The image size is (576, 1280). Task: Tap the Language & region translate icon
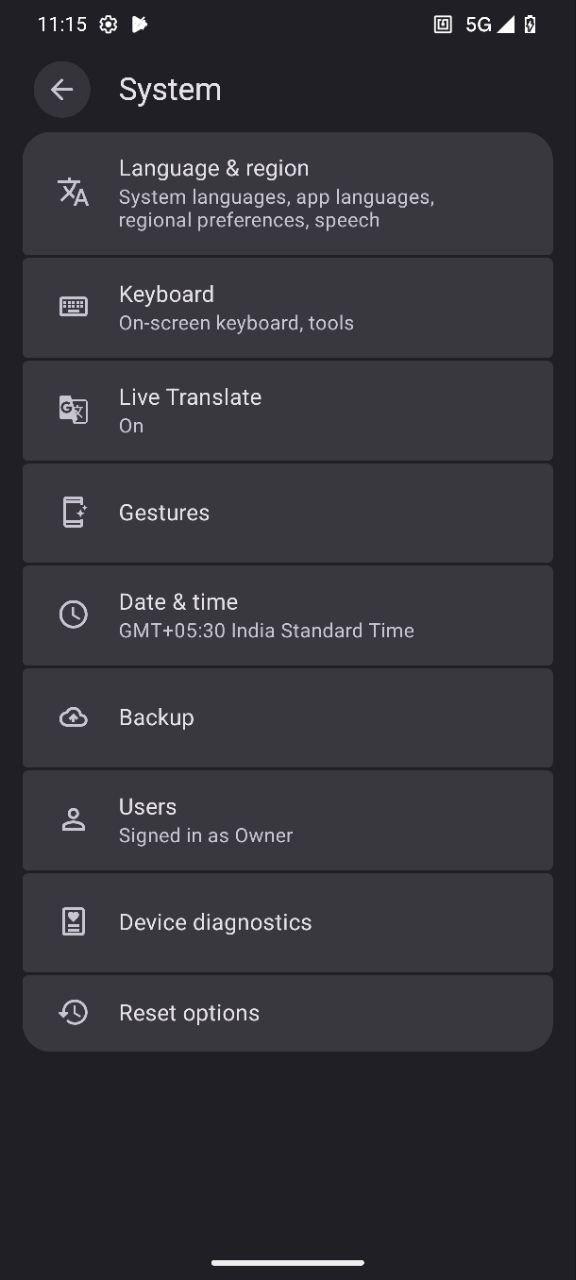[73, 192]
